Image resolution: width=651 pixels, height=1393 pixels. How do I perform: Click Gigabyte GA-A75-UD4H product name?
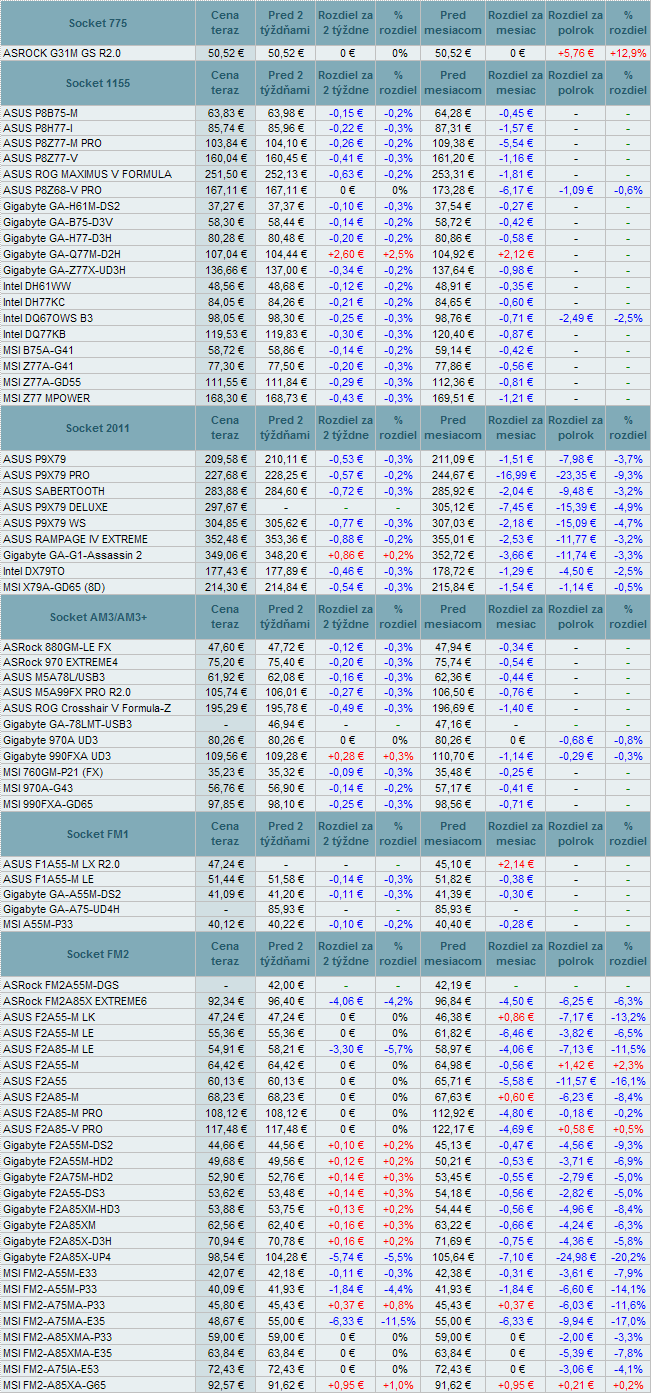(62, 909)
